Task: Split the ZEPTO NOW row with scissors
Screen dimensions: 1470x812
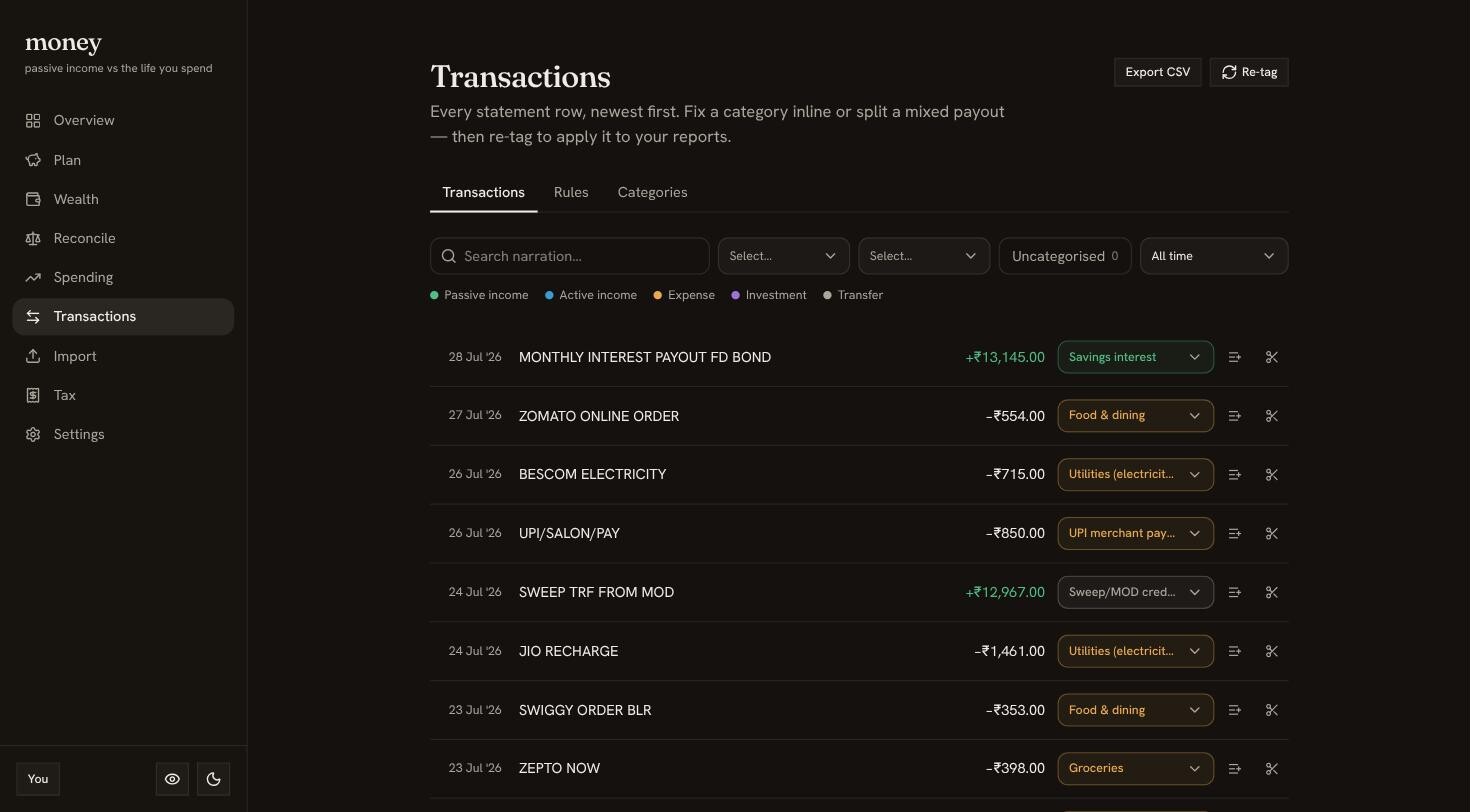Action: tap(1272, 769)
